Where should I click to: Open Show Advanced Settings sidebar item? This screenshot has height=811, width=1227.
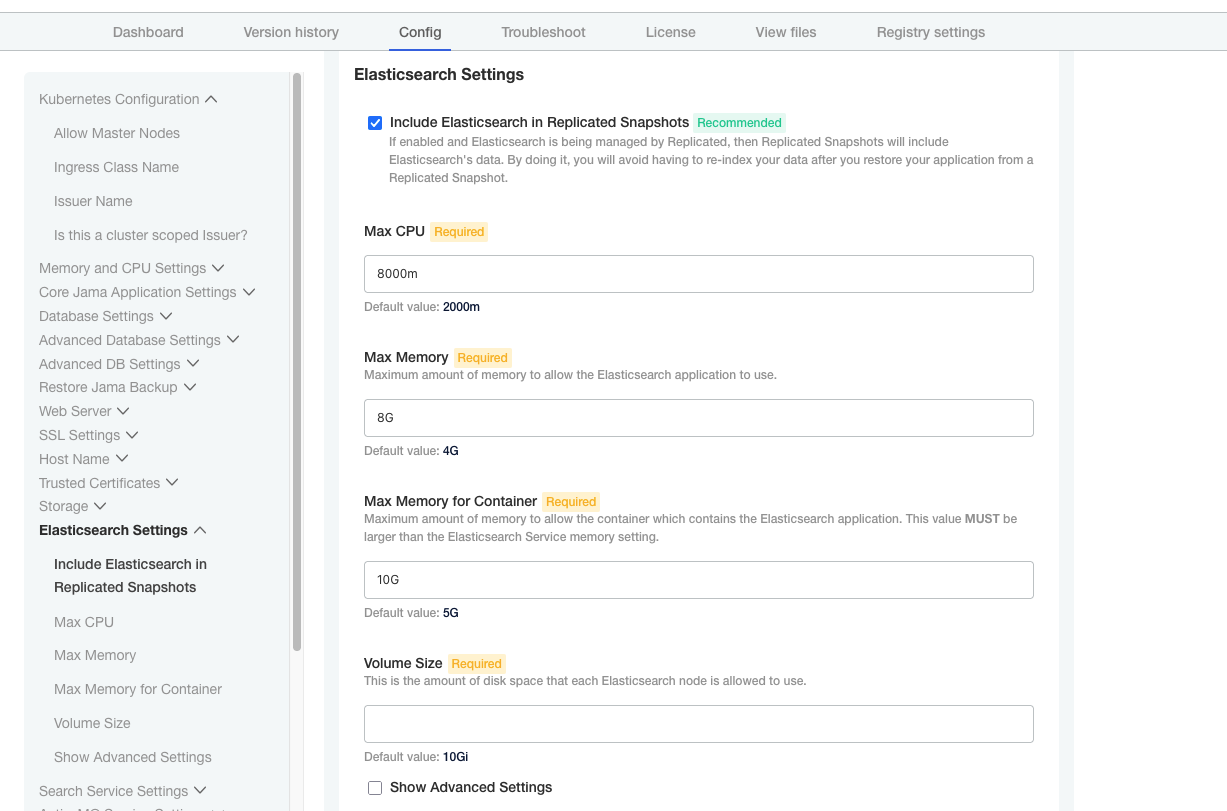click(x=133, y=757)
